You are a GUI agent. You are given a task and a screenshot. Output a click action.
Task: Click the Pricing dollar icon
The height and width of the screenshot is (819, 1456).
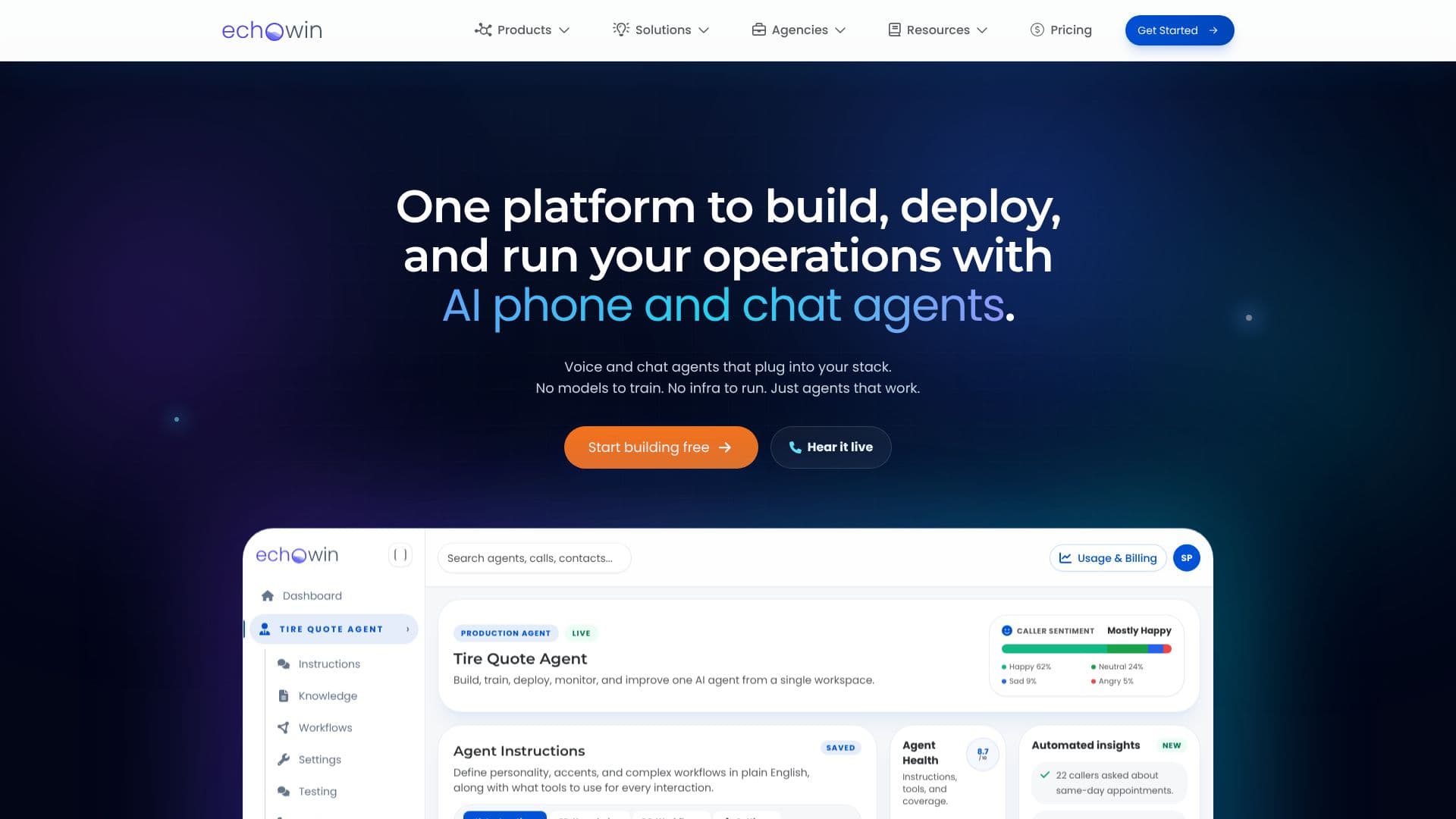coord(1037,30)
